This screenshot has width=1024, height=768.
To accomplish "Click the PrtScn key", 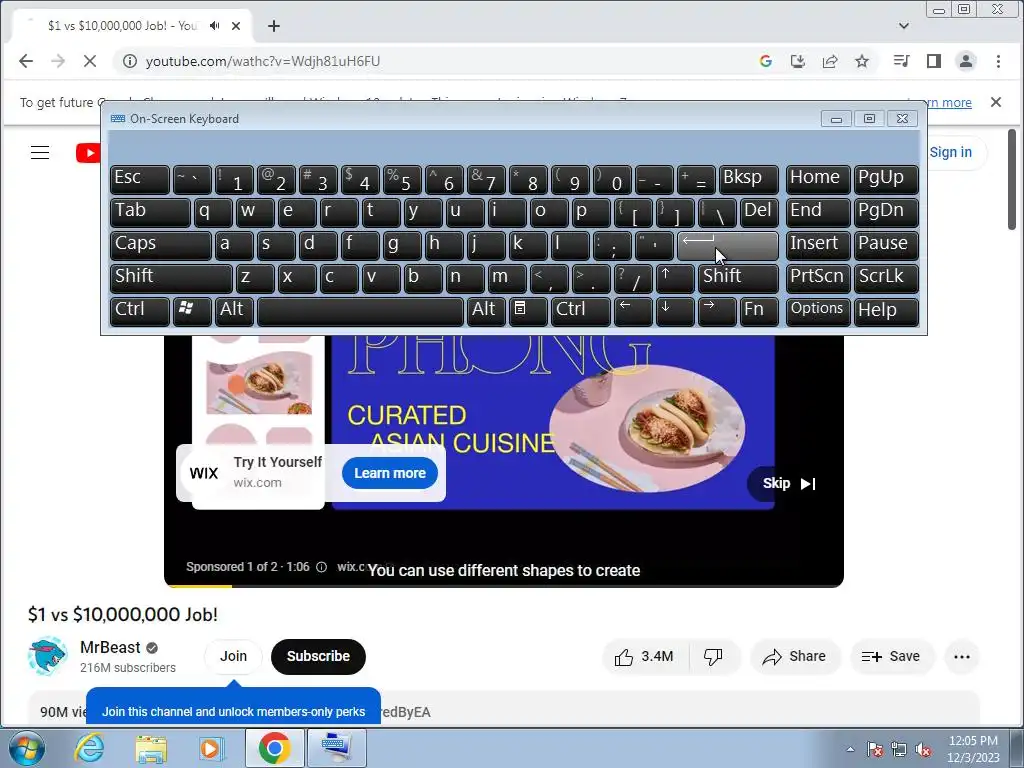I will [818, 278].
